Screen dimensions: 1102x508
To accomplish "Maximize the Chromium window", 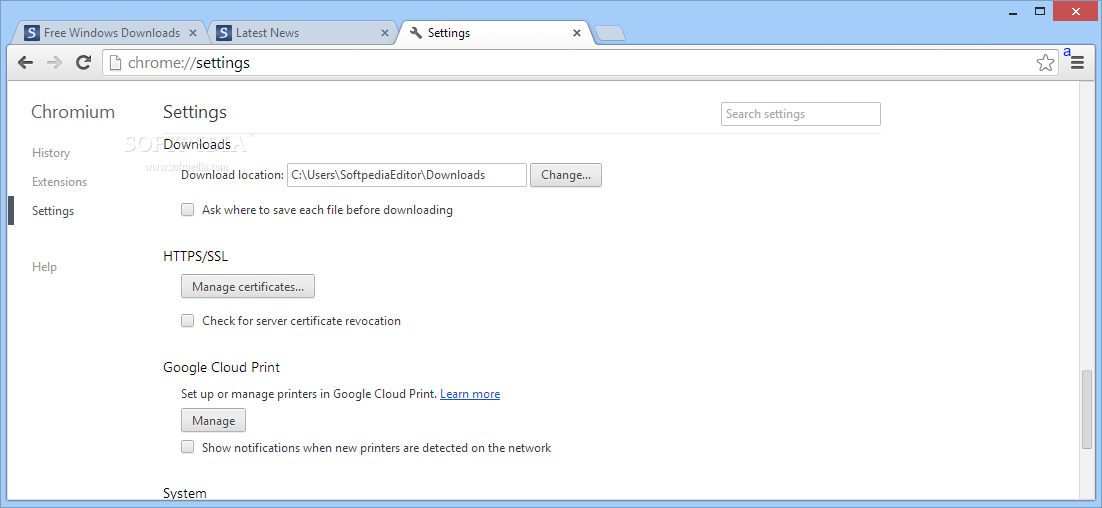I will pyautogui.click(x=1040, y=11).
